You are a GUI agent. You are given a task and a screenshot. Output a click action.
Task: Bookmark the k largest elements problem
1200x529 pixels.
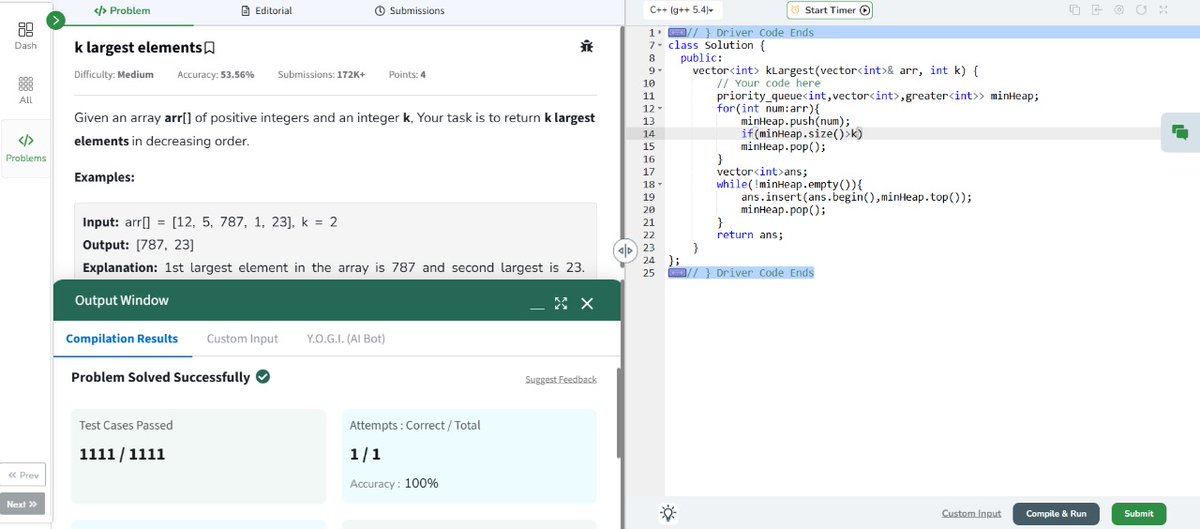point(210,47)
